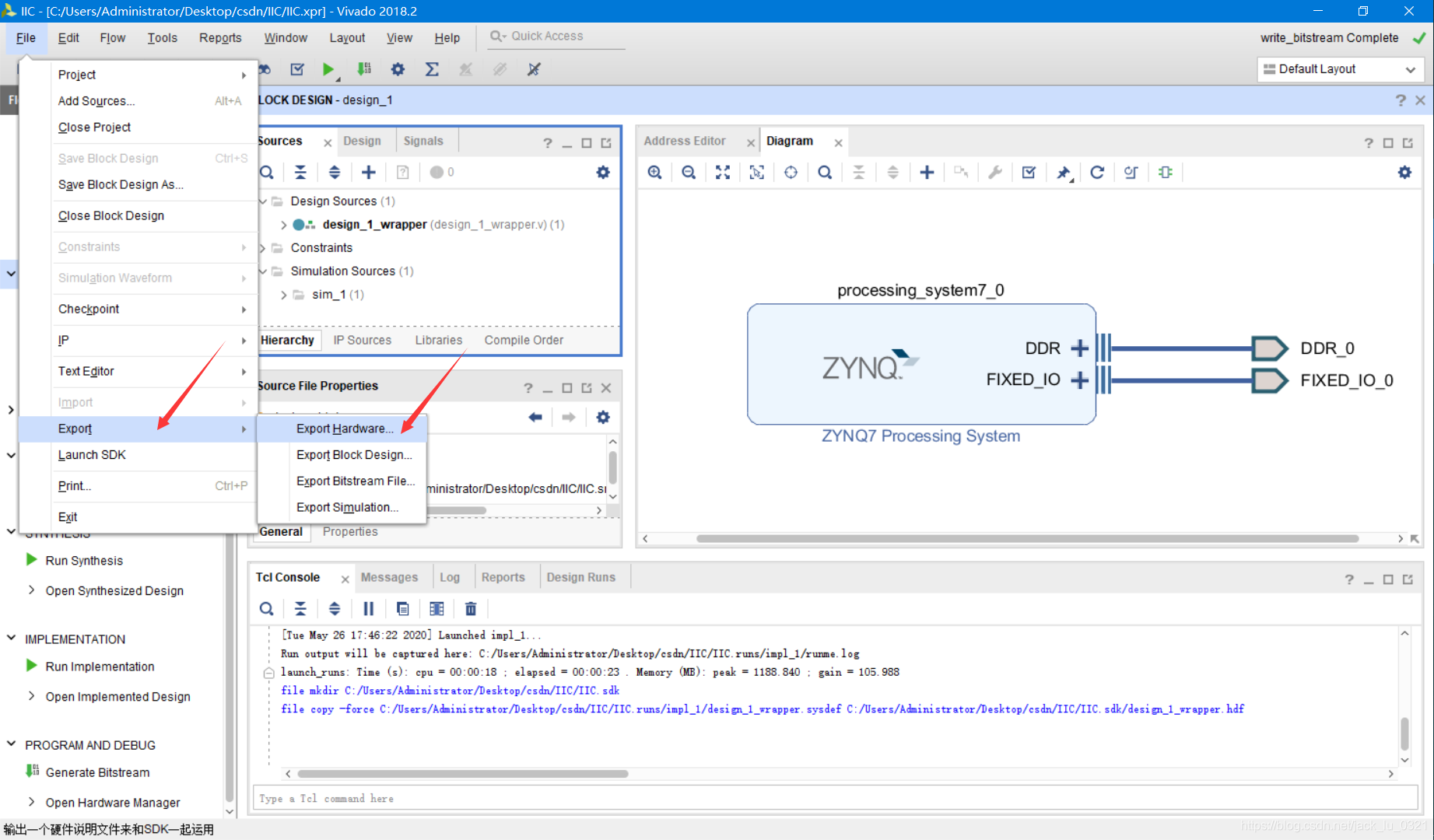Open the Default Layout dropdown
The height and width of the screenshot is (840, 1434).
(1341, 69)
